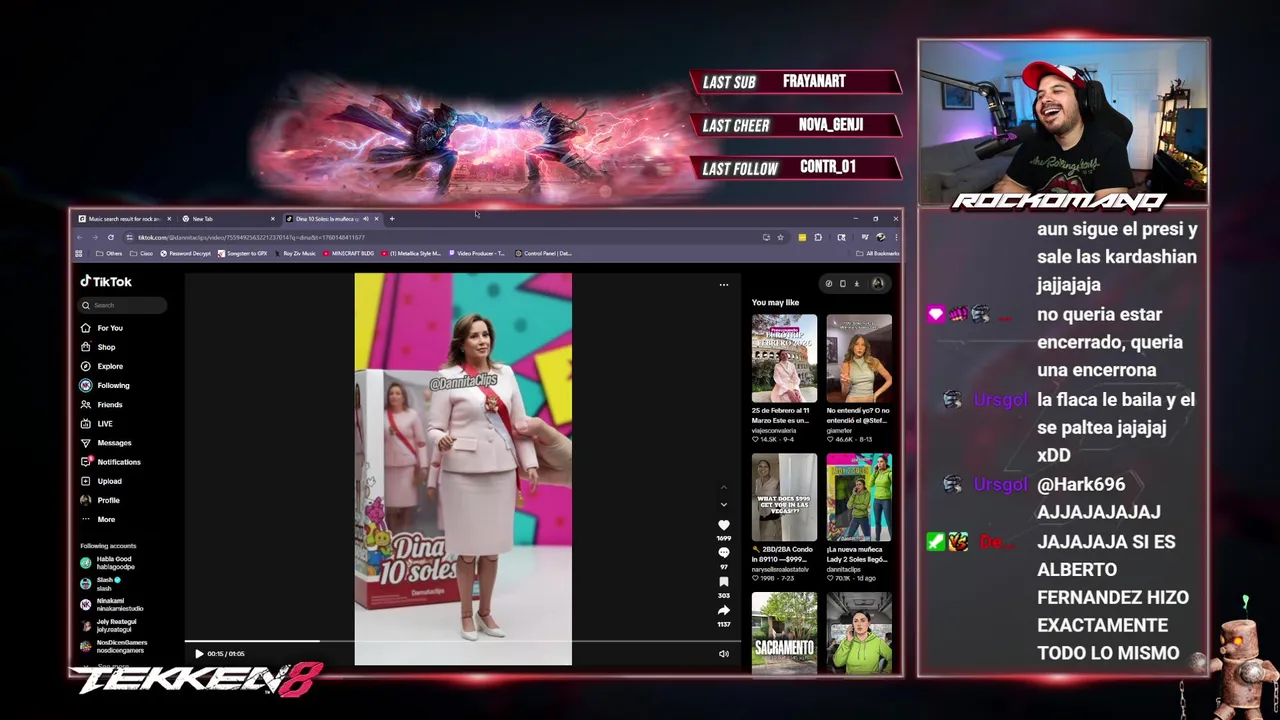Viewport: 1280px width, 720px height.
Task: Go back in browser history
Action: coord(80,237)
